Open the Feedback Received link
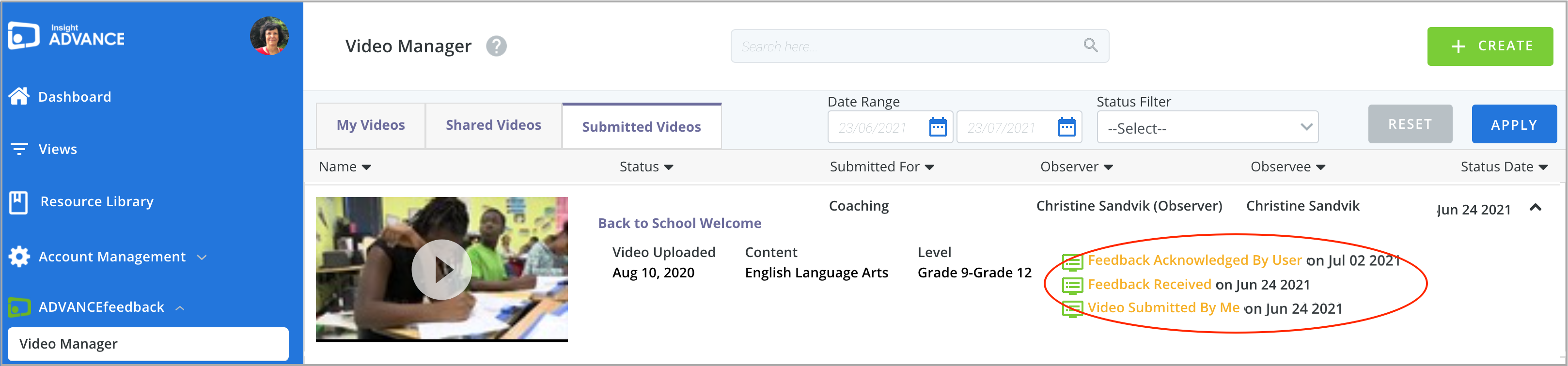The image size is (1568, 366). coord(1149,284)
